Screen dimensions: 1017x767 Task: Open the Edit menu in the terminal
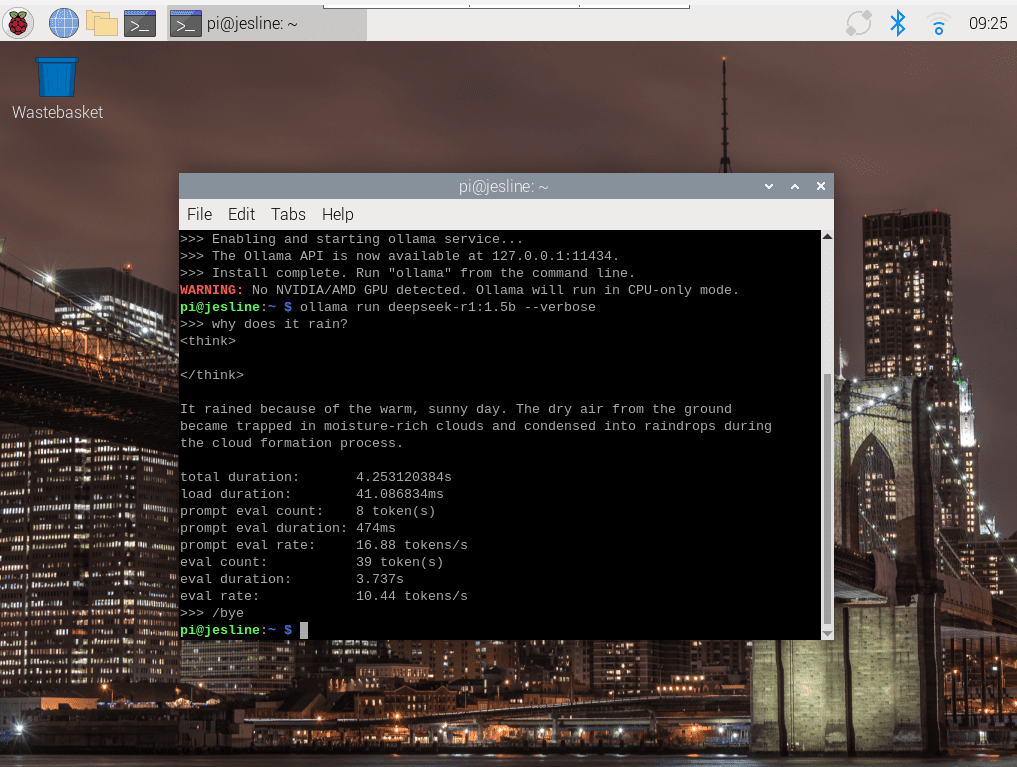241,214
